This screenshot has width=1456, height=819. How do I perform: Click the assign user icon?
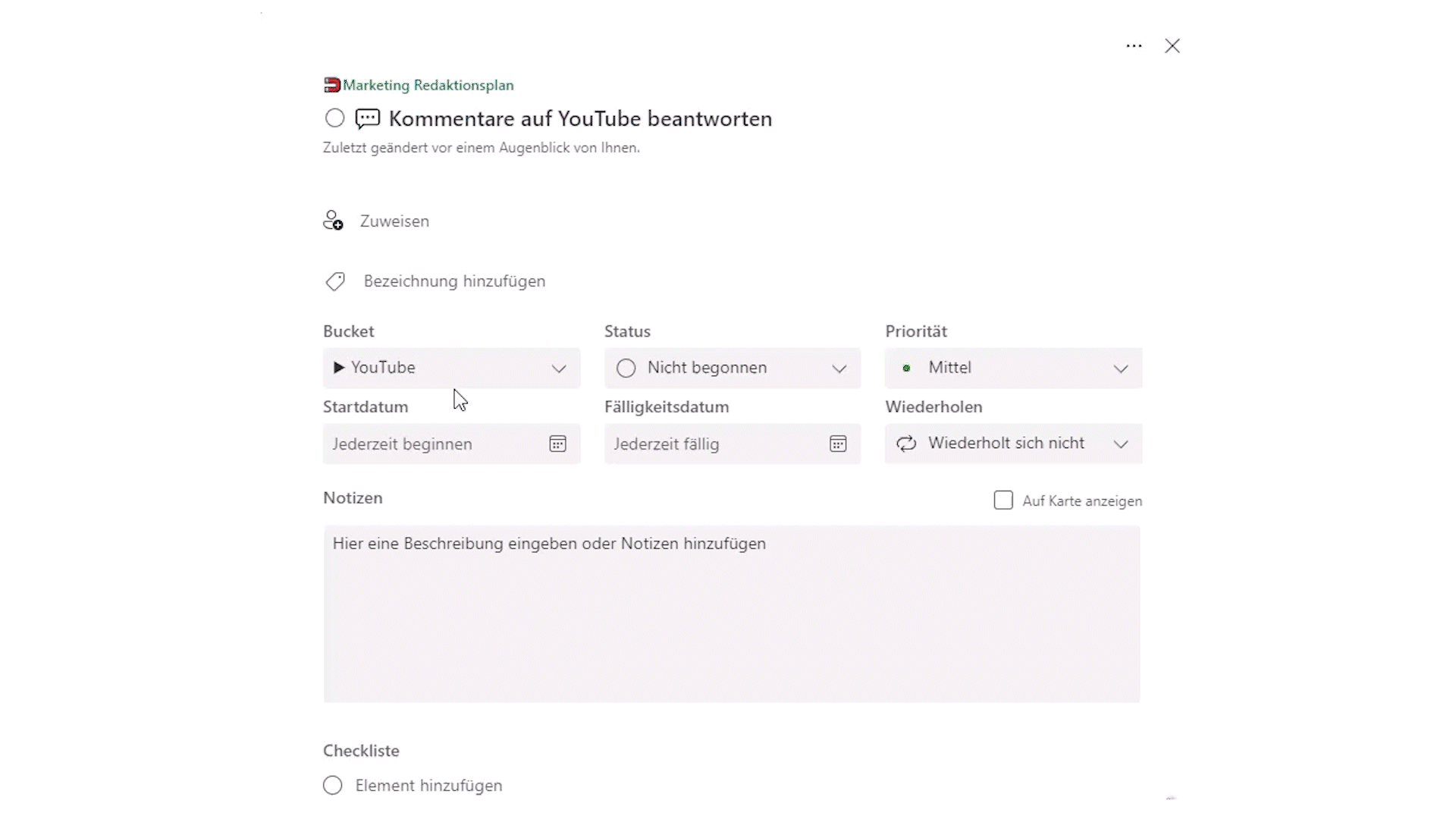(x=334, y=221)
